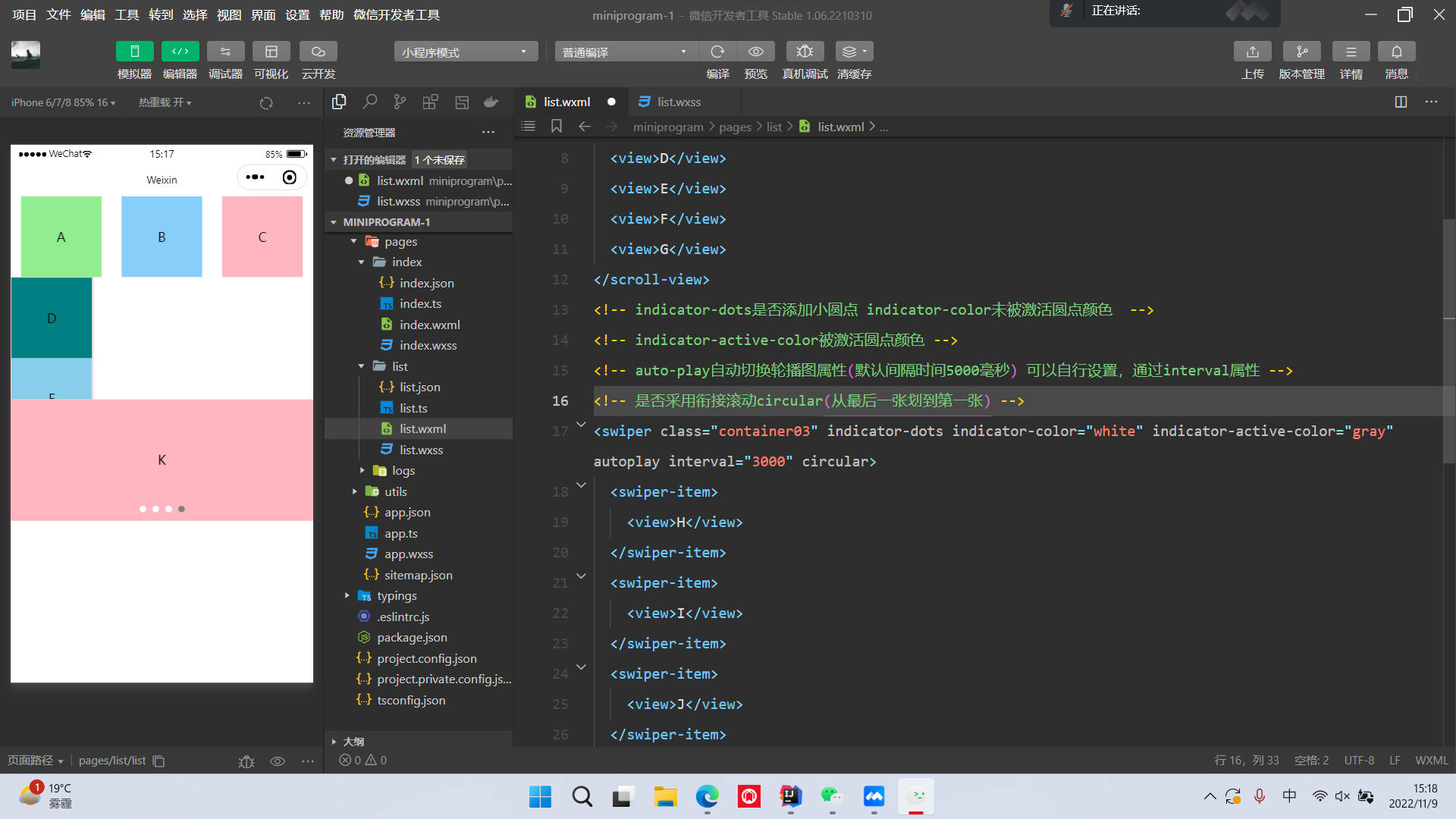Click the Compile refresh icon in toolbar
This screenshot has height=819, width=1456.
pyautogui.click(x=717, y=52)
